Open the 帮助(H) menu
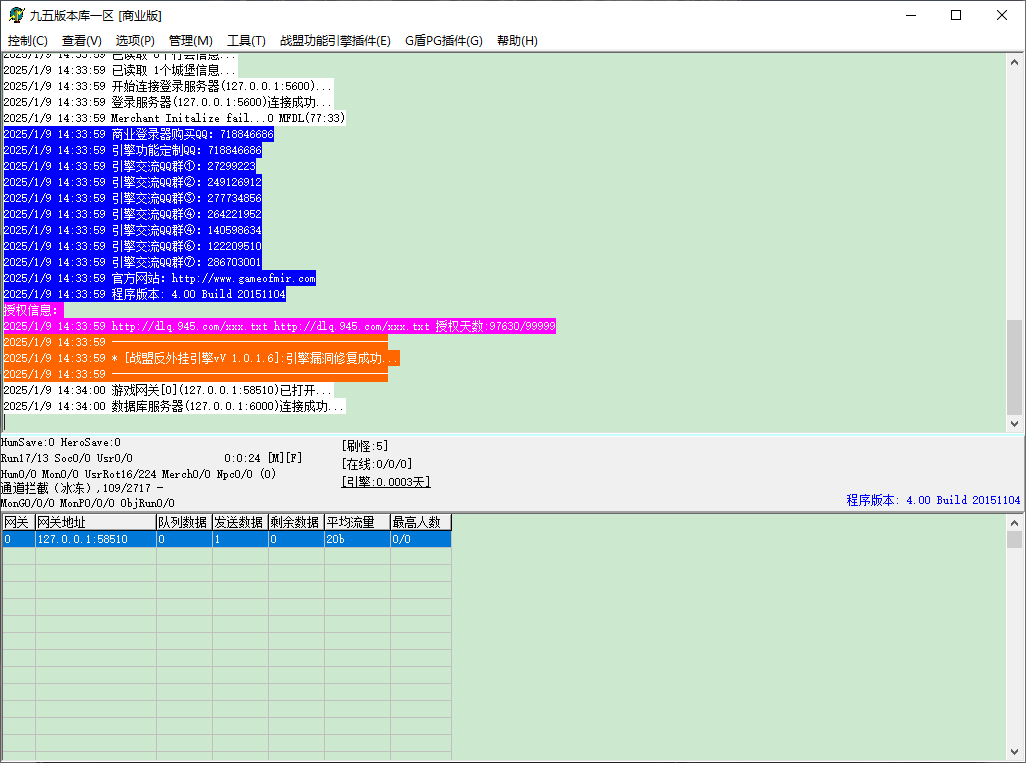This screenshot has width=1026, height=763. coord(517,41)
